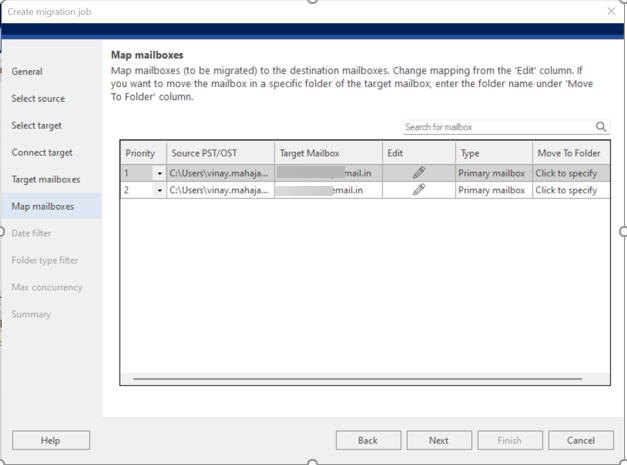Click the Help button
This screenshot has width=627, height=465.
click(x=51, y=440)
